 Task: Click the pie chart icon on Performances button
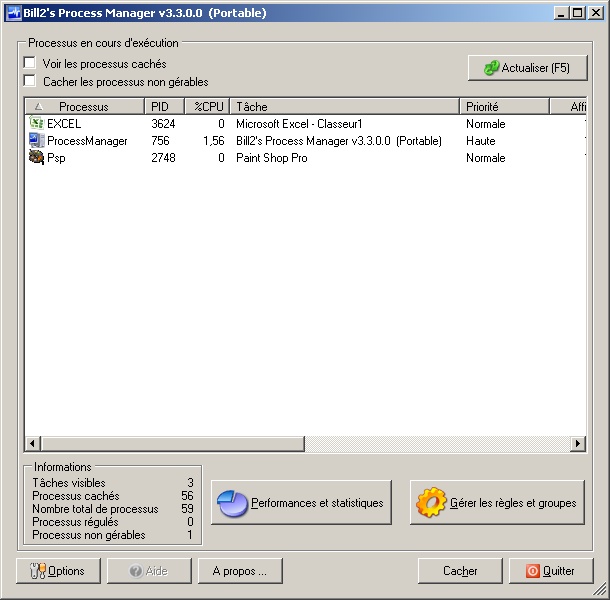coord(232,504)
